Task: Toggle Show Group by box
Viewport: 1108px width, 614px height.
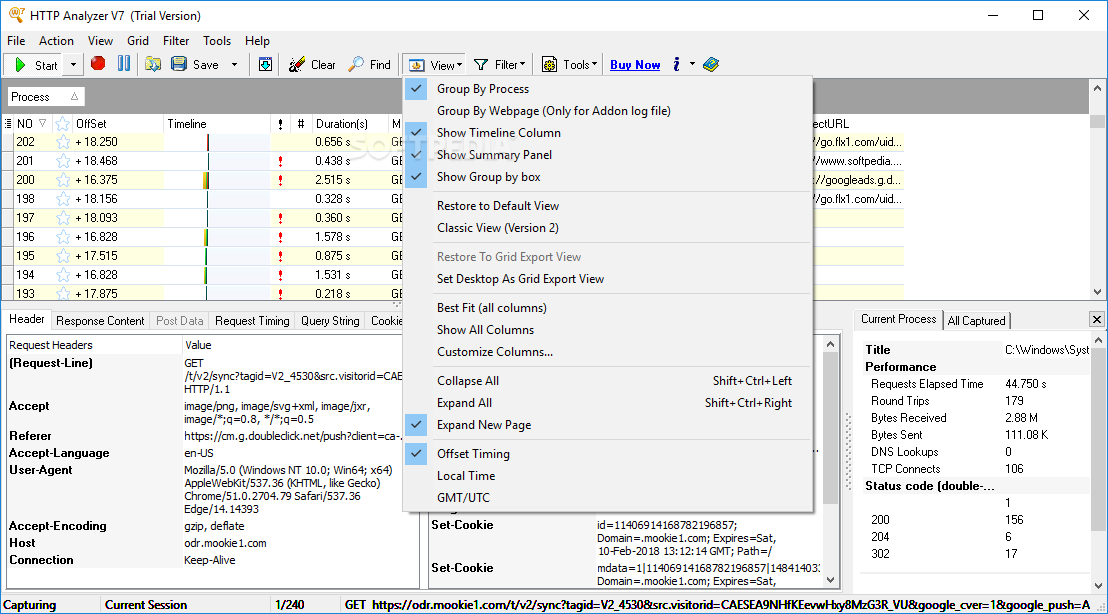Action: tap(488, 177)
